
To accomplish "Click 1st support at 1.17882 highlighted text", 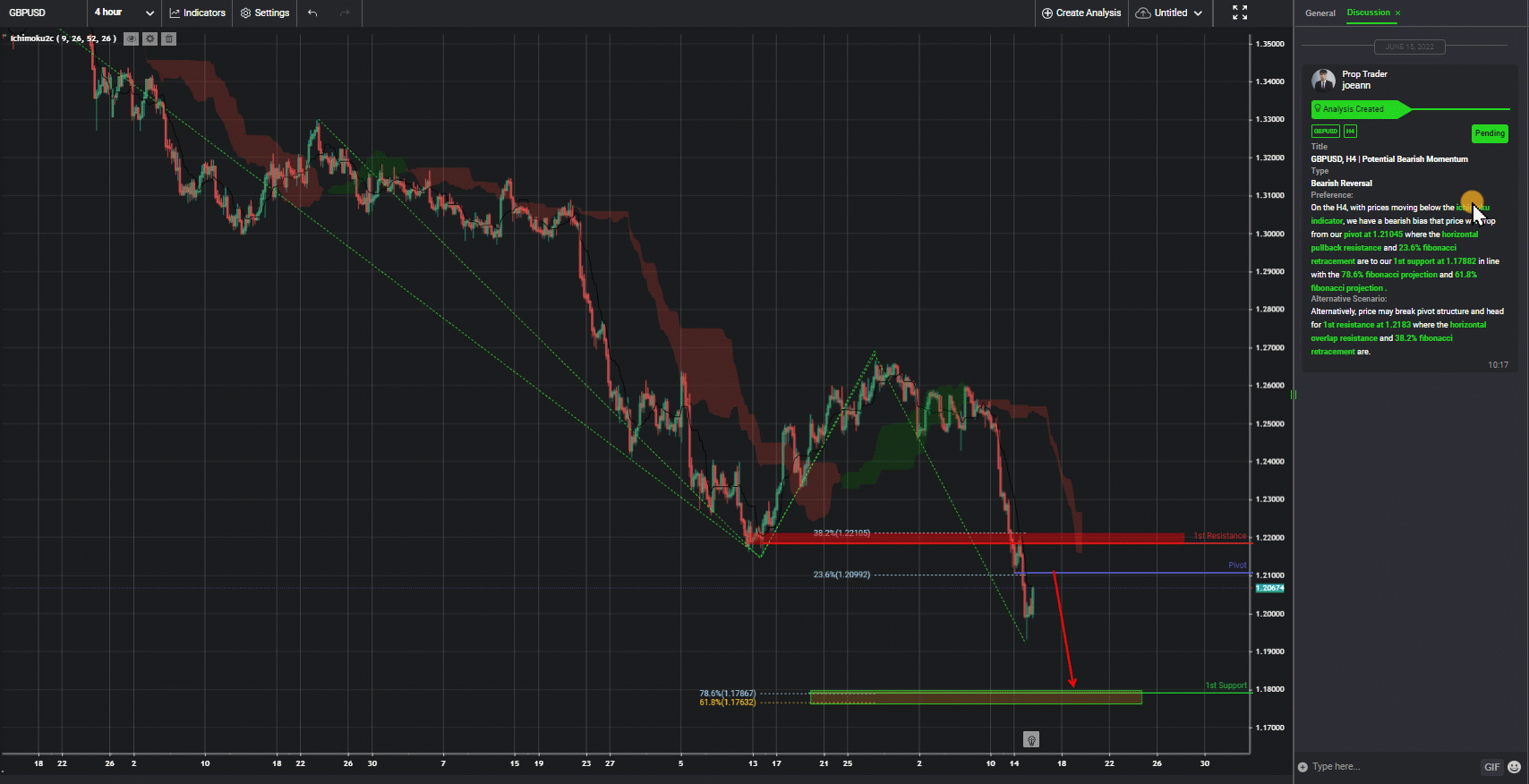I will pos(1435,261).
